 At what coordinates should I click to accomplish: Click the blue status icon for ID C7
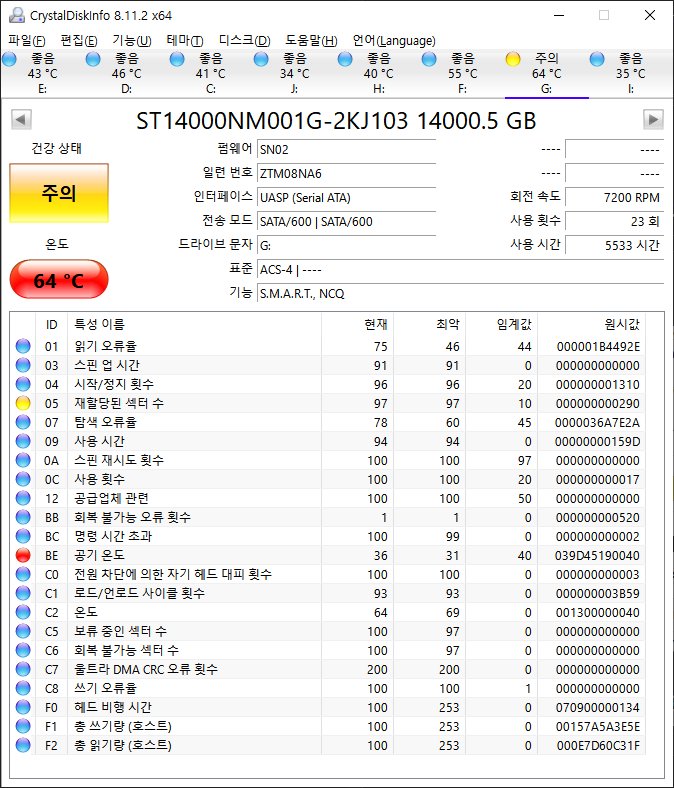23,669
